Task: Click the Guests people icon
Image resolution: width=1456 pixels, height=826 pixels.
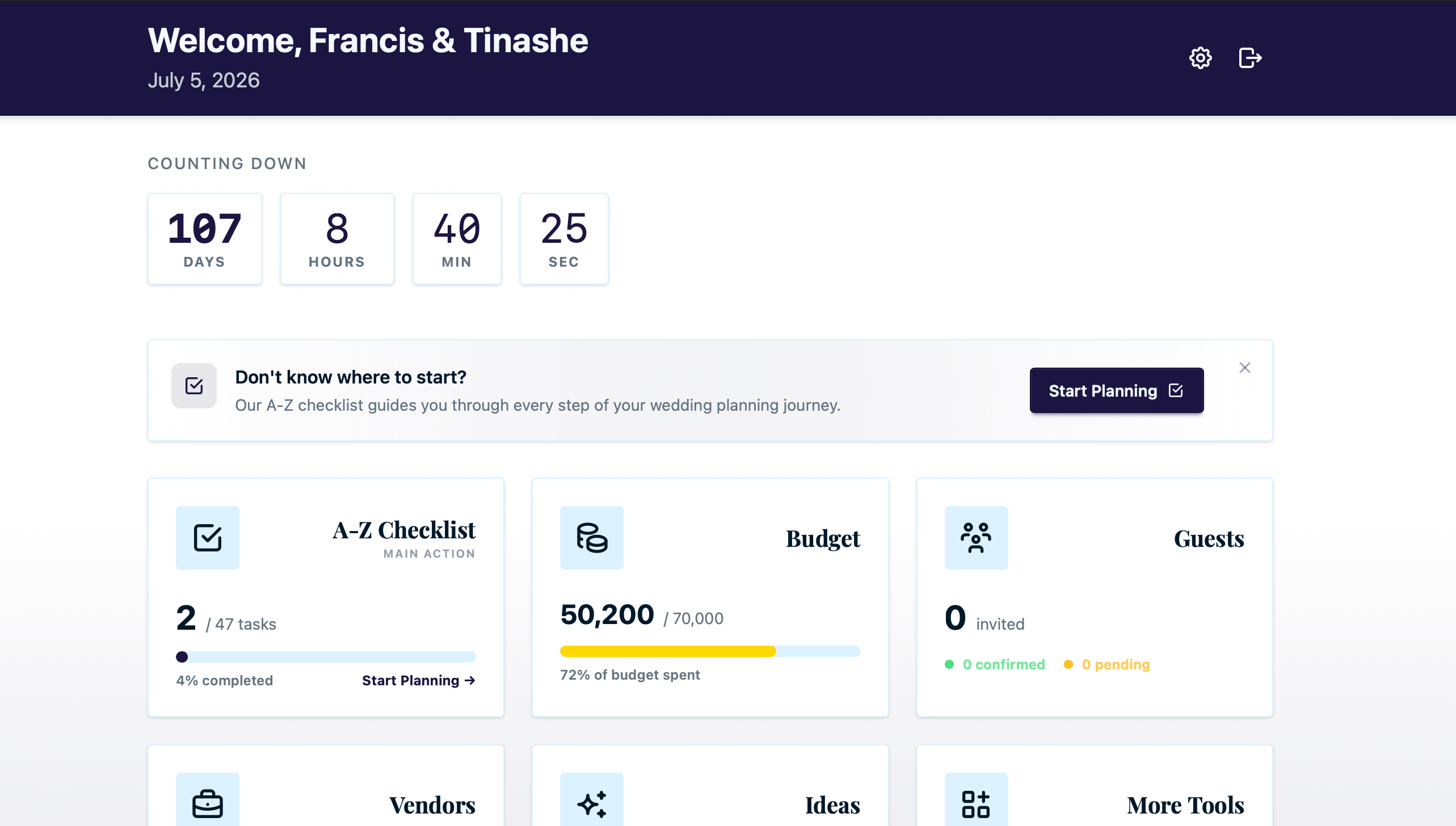Action: 976,538
